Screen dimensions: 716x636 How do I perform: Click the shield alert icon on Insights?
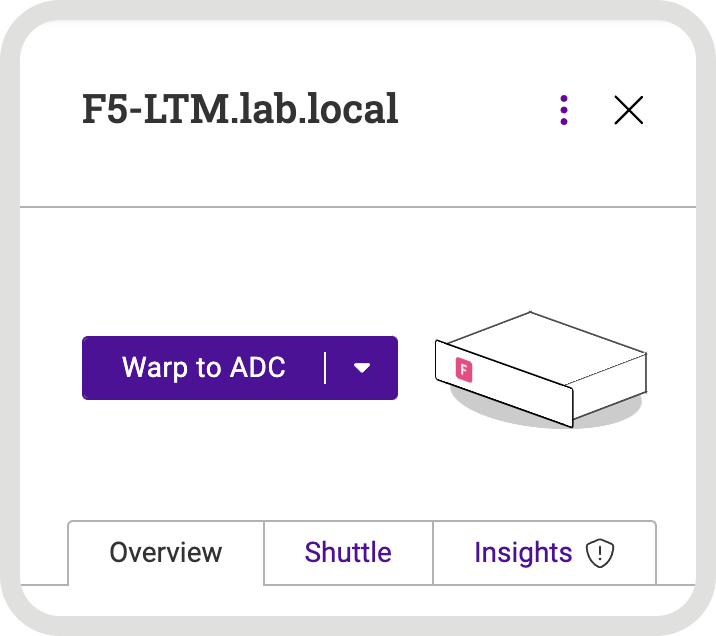600,553
